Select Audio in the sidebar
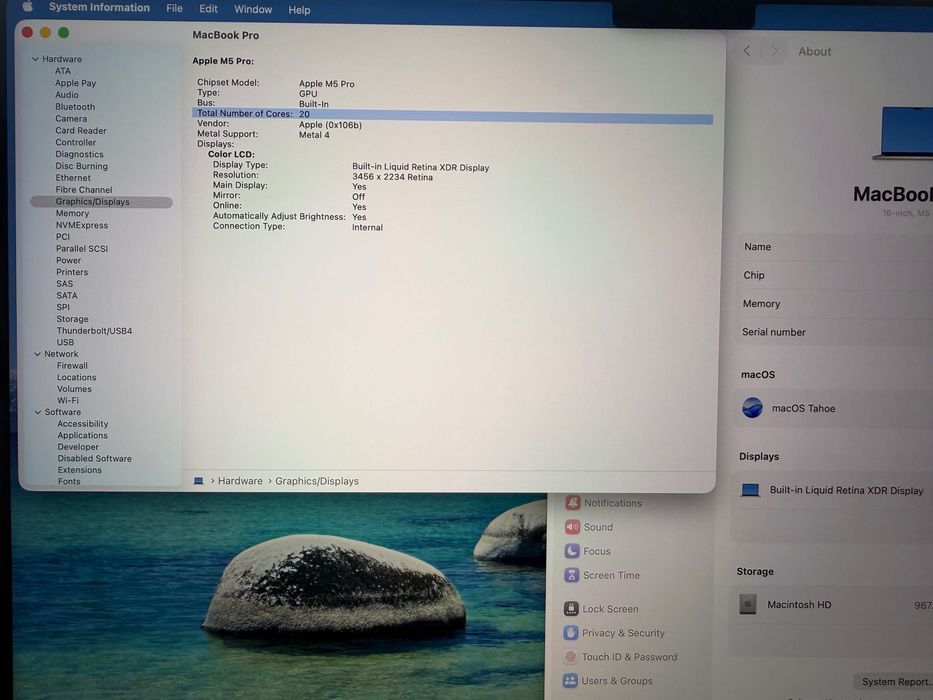Image resolution: width=933 pixels, height=700 pixels. pos(67,95)
